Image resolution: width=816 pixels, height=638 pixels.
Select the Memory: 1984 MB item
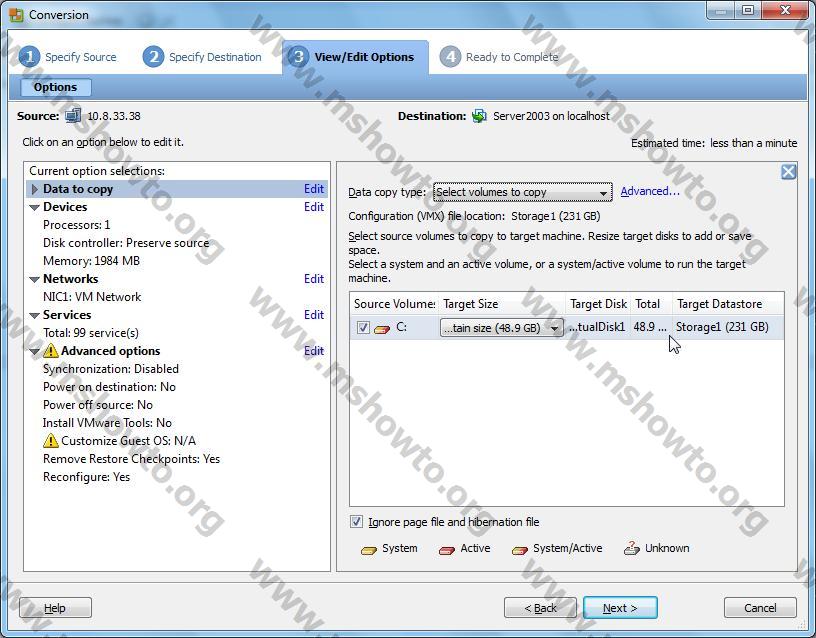(x=92, y=261)
